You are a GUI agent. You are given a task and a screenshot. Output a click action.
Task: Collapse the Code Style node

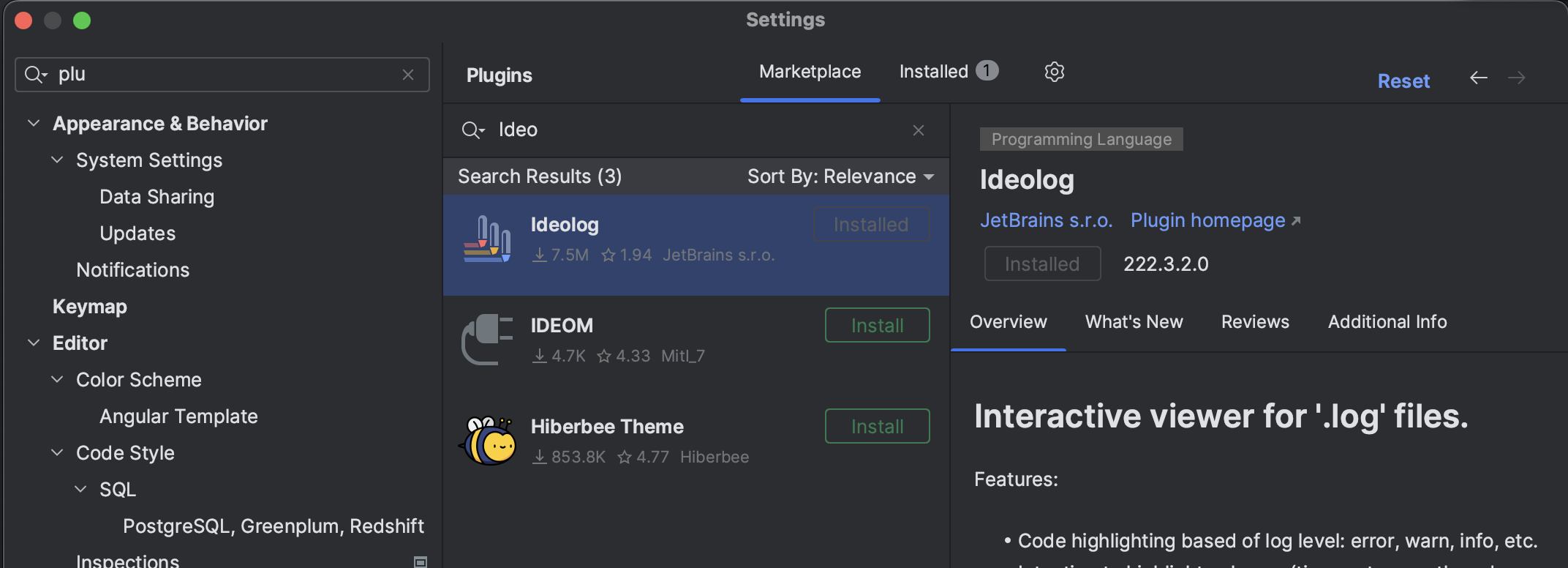(x=57, y=452)
